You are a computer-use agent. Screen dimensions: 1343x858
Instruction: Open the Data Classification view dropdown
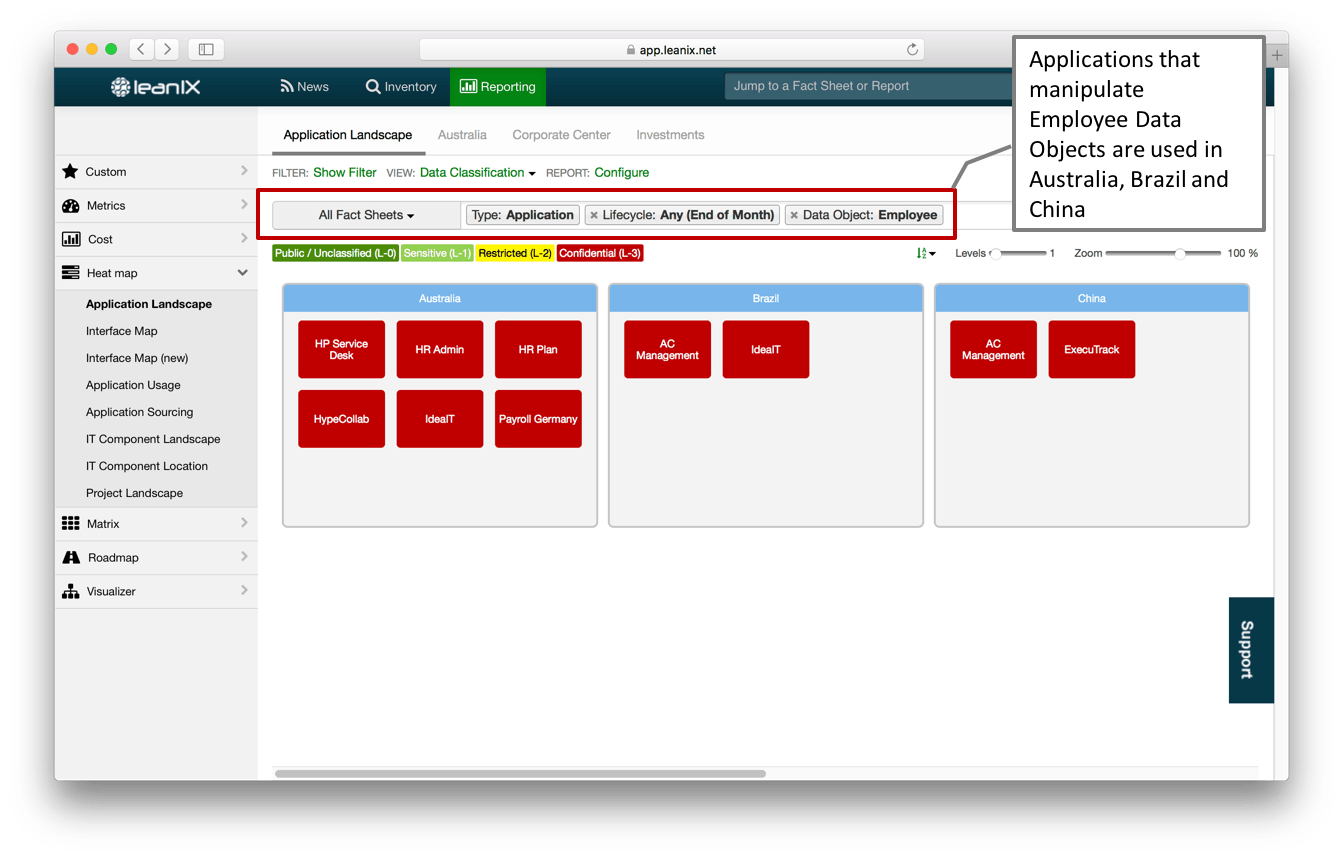pyautogui.click(x=477, y=172)
